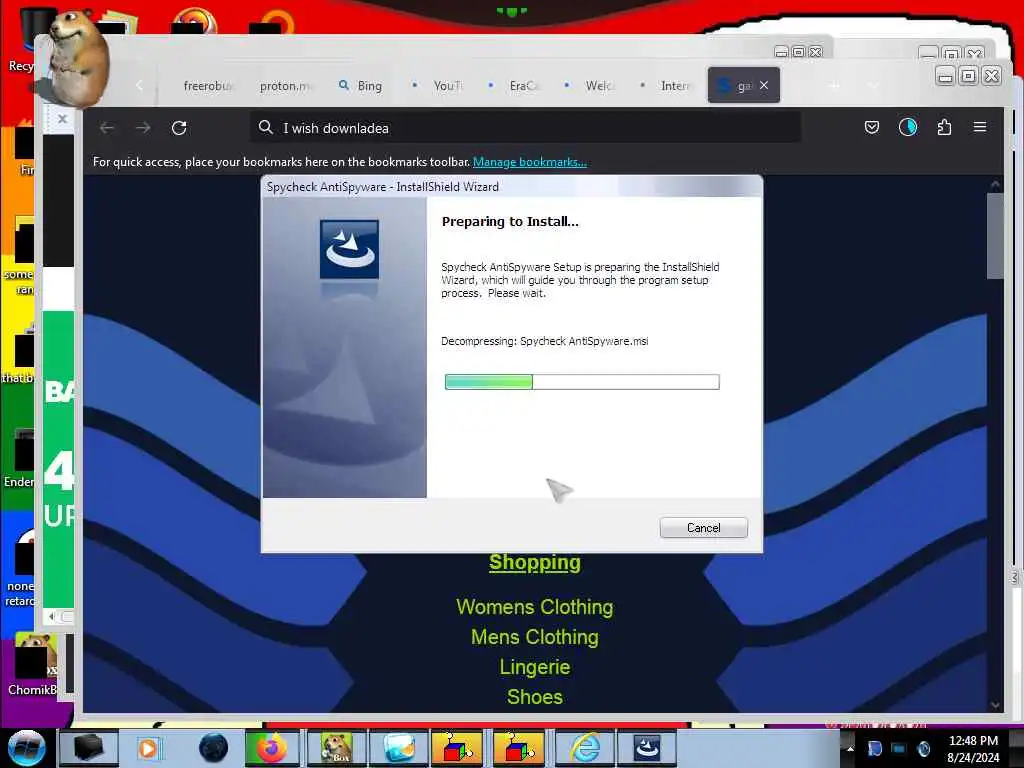Show hidden system tray icons arrow

(850, 748)
